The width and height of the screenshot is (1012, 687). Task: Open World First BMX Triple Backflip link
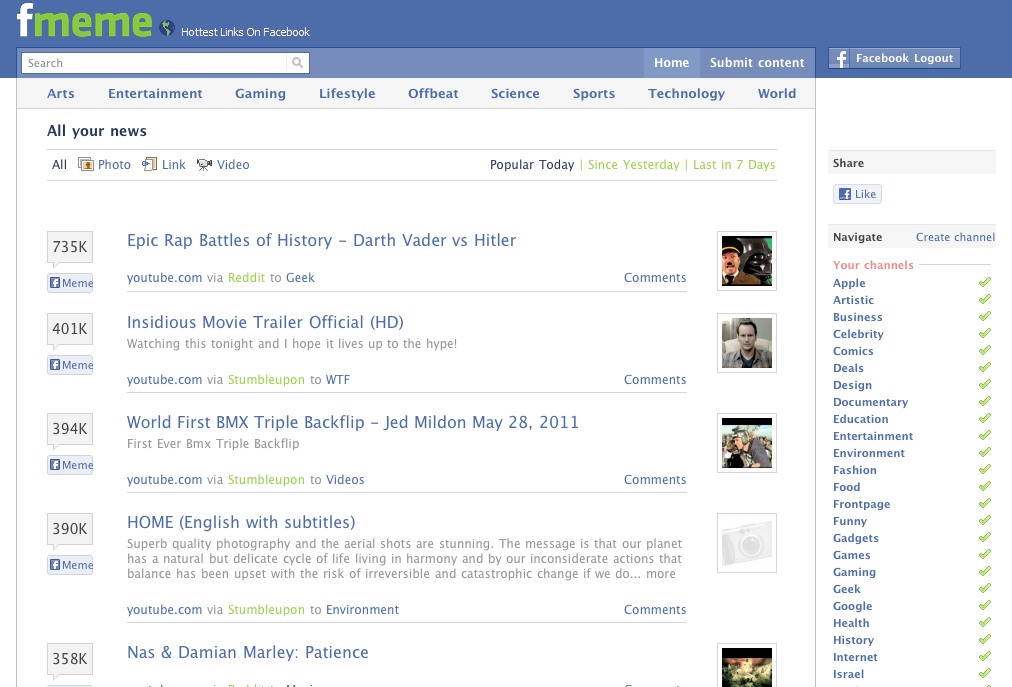click(353, 422)
